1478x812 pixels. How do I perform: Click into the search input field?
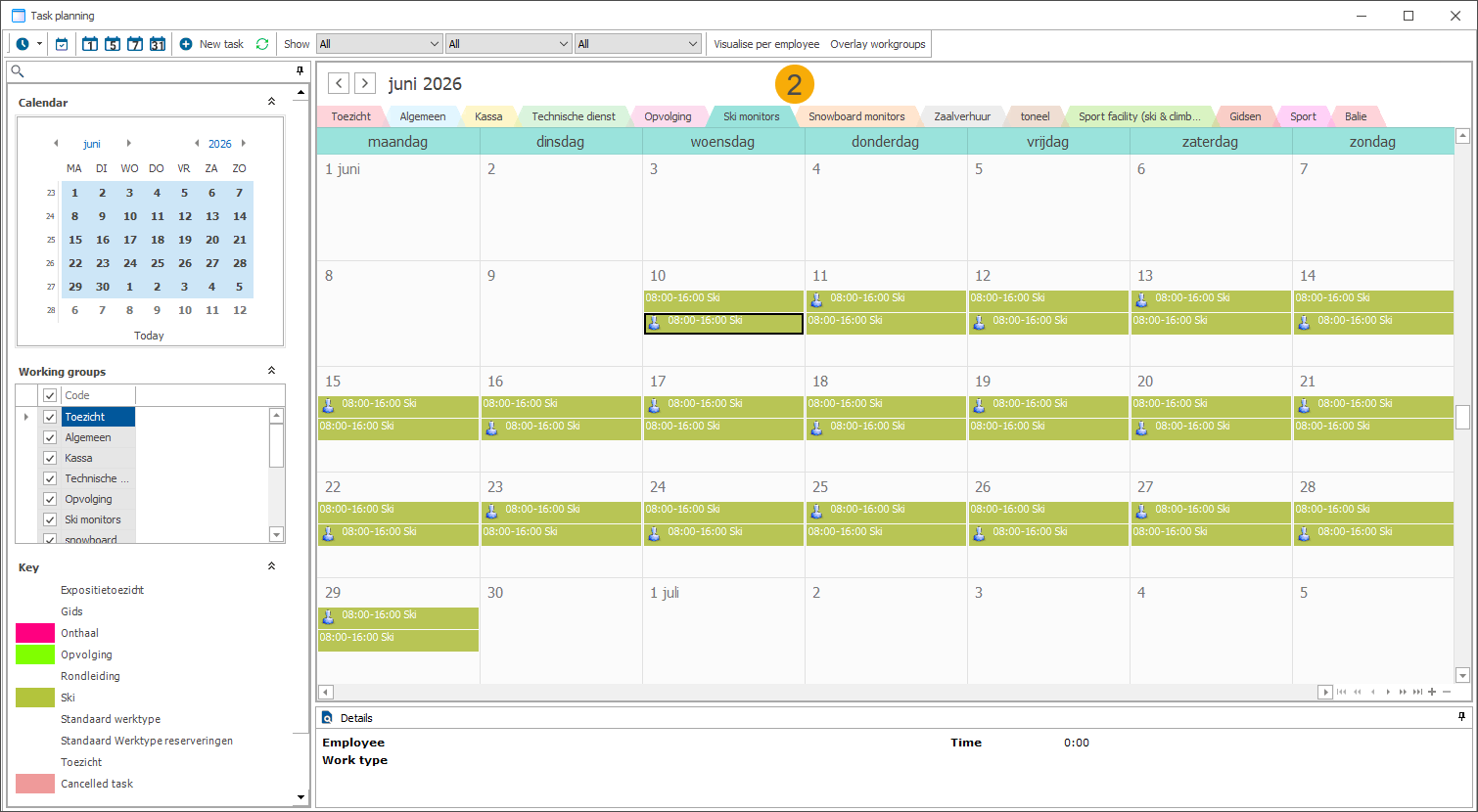tap(159, 71)
